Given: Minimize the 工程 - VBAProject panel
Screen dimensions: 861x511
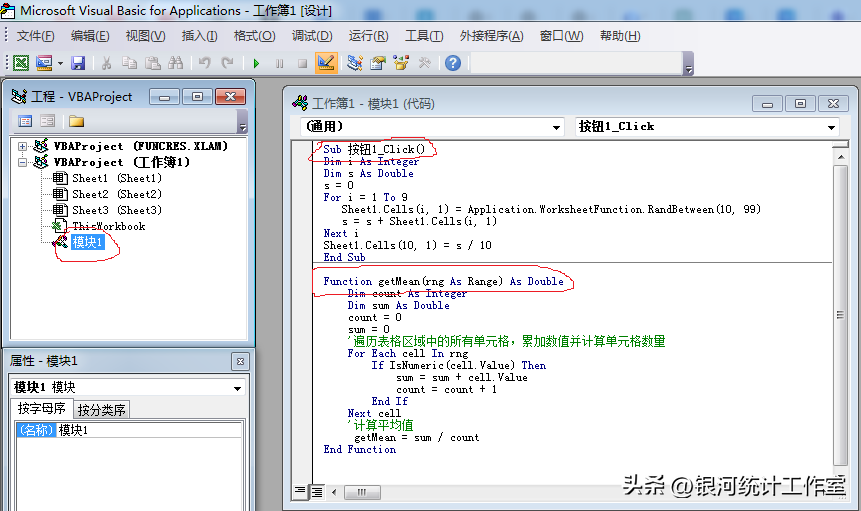Looking at the screenshot, I should click(x=164, y=97).
